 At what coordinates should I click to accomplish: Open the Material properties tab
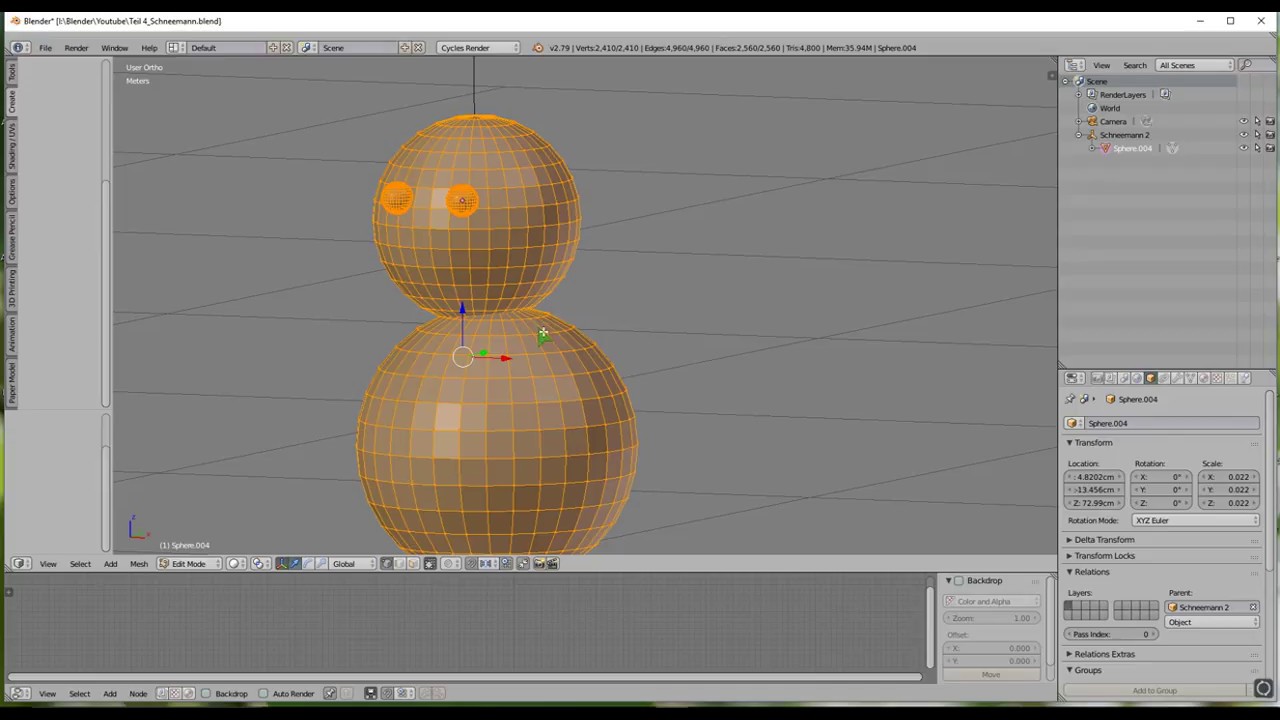tap(1204, 378)
